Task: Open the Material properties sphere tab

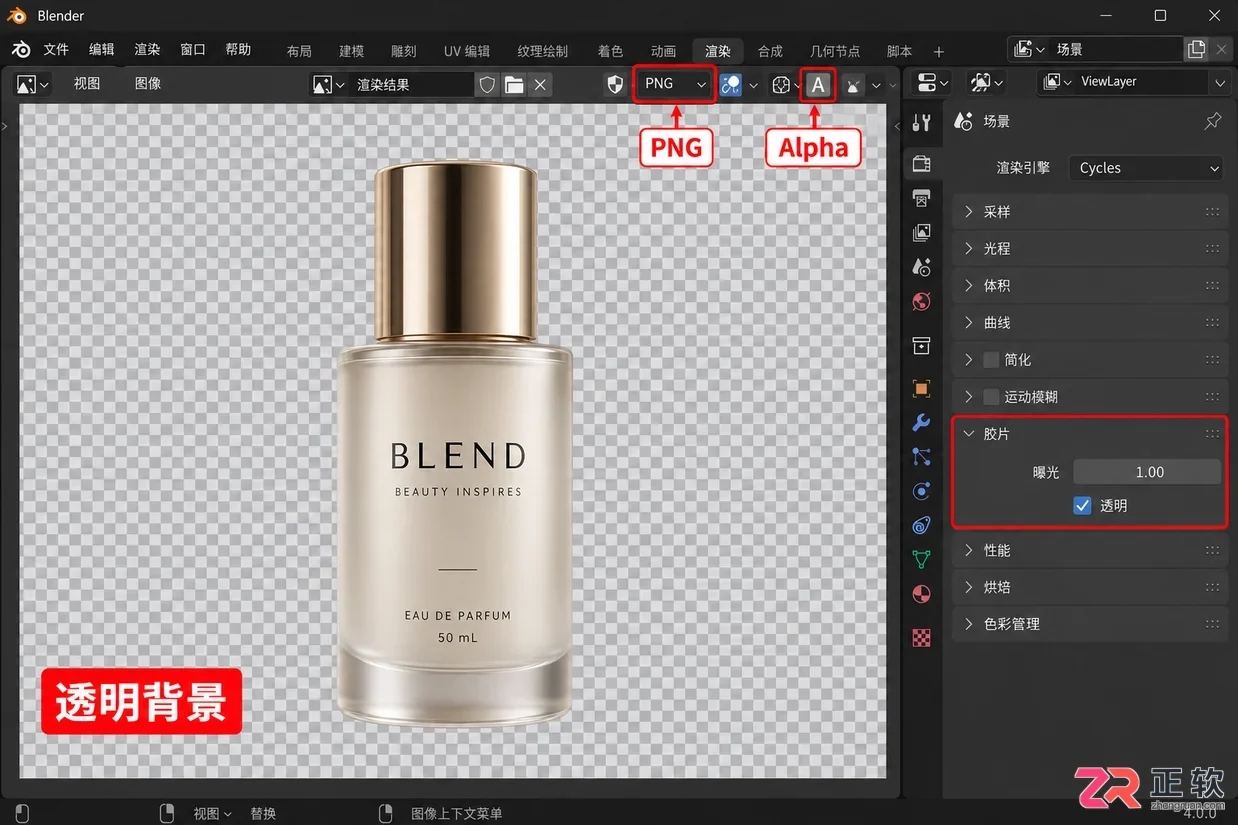Action: (922, 595)
